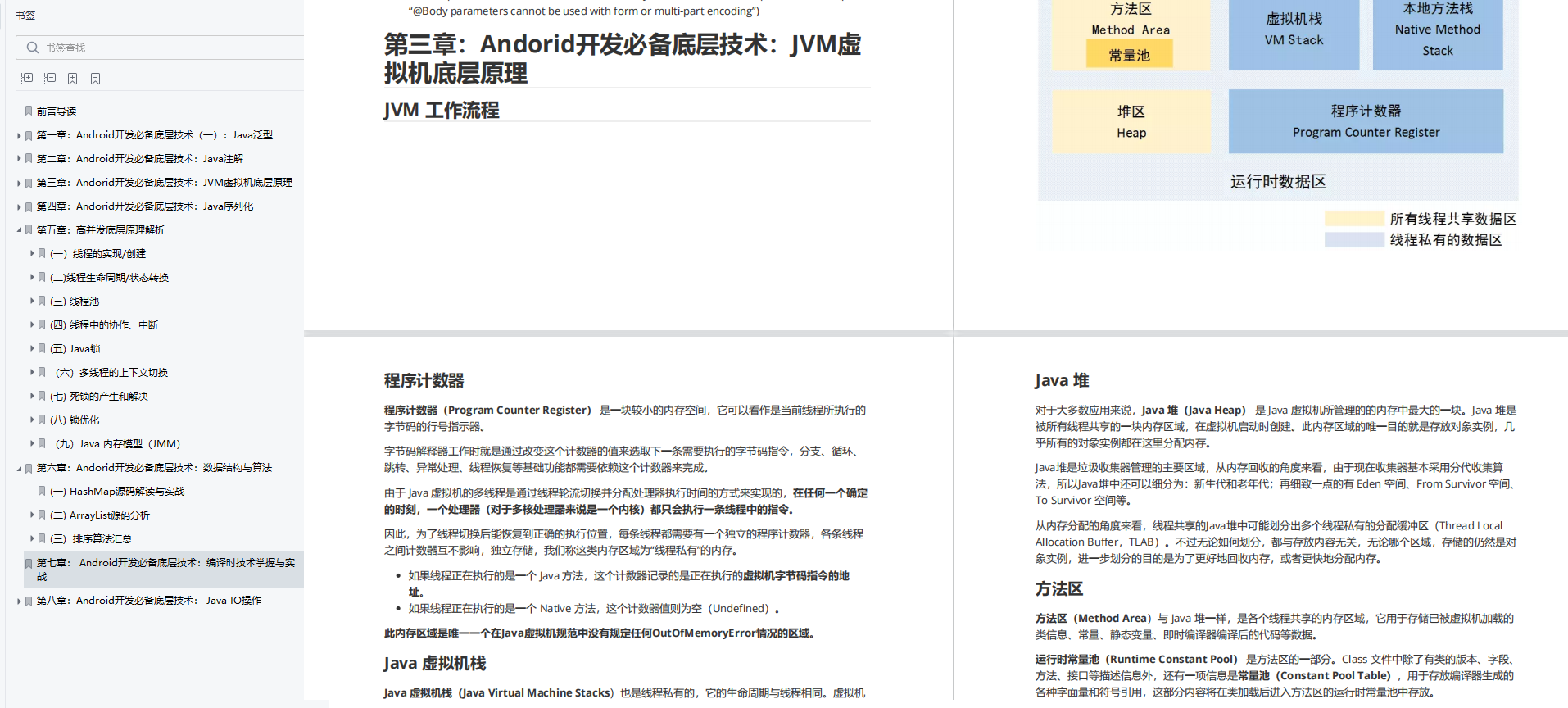Click the JVM 工作流程 heading
1568x708 pixels.
click(x=442, y=110)
